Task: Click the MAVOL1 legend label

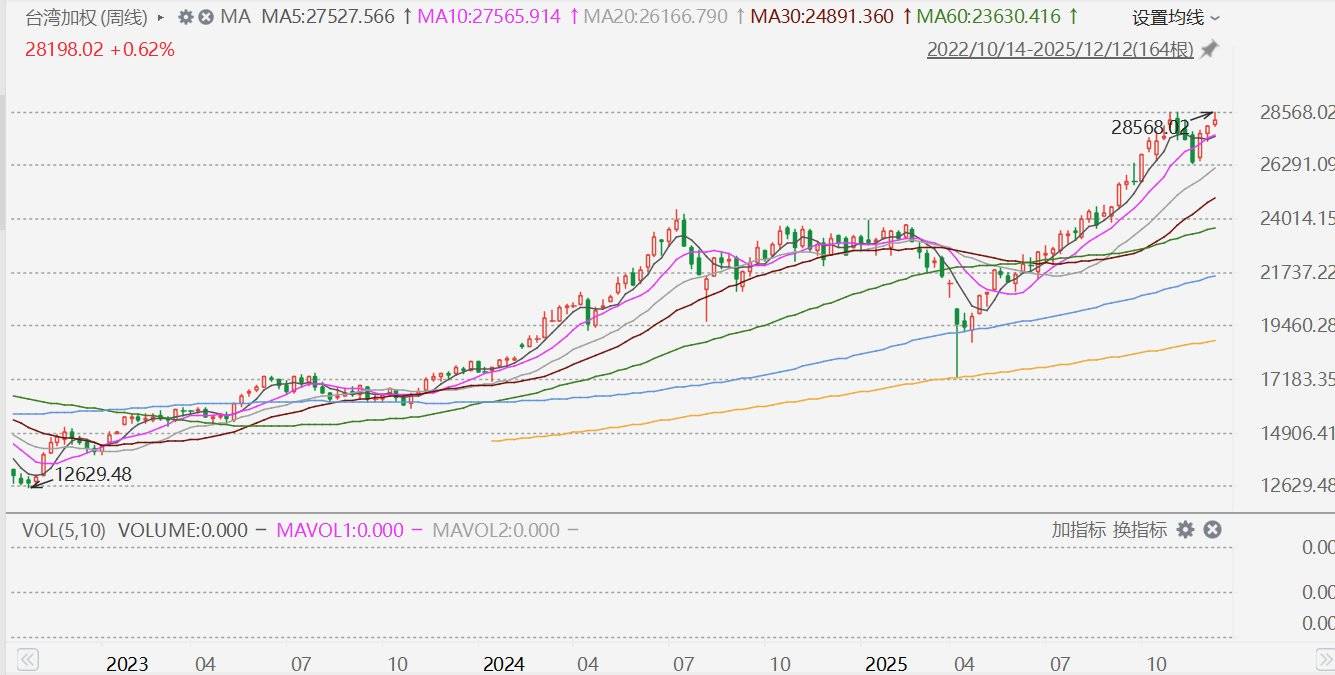Action: pyautogui.click(x=340, y=530)
